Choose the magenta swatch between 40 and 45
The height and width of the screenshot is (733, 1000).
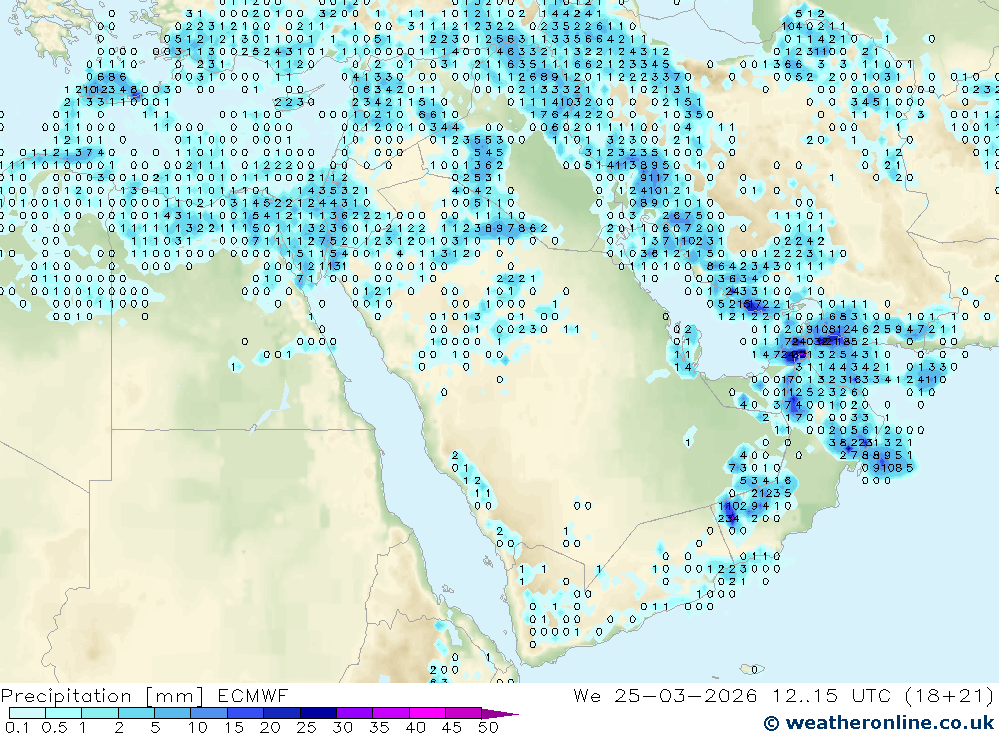(x=427, y=713)
